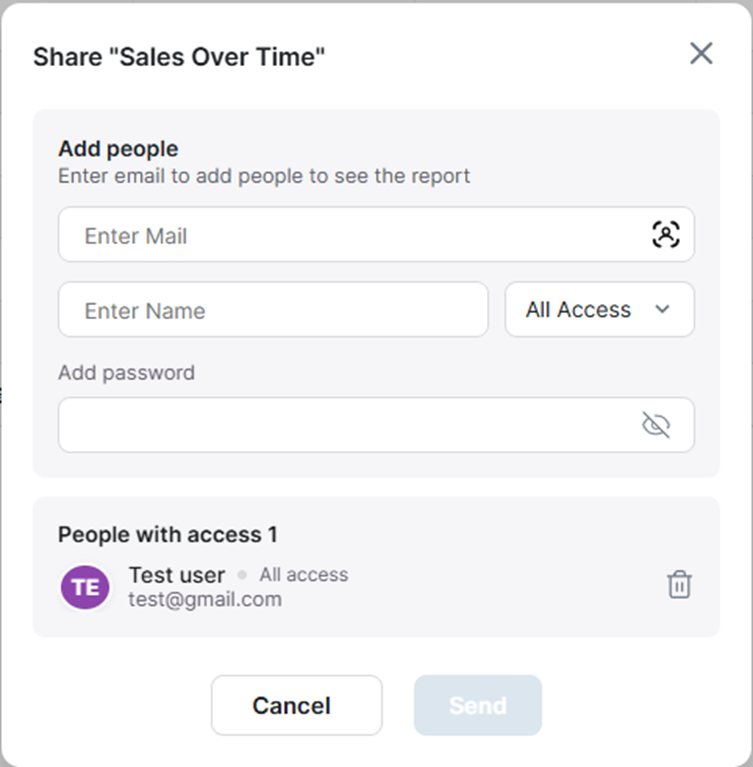Click the People with access 1 heading
Image resolution: width=753 pixels, height=767 pixels.
(168, 534)
